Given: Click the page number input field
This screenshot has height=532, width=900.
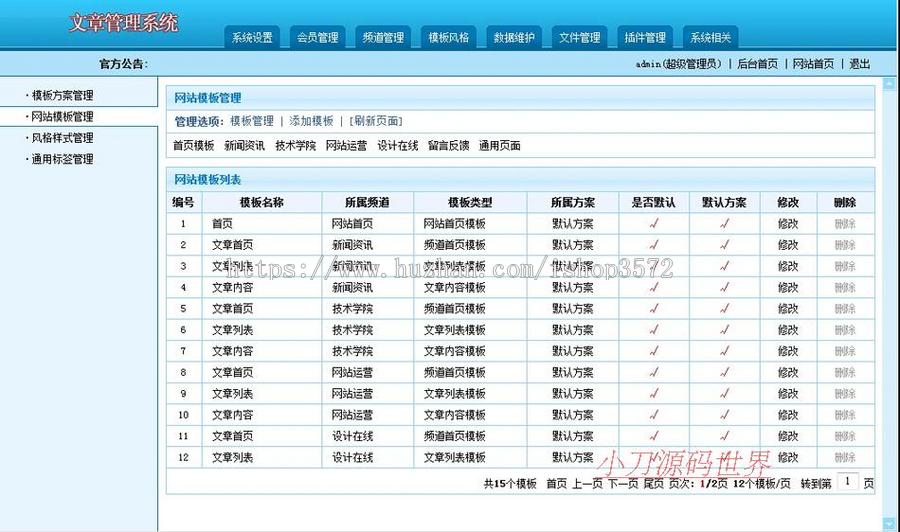Looking at the screenshot, I should click(x=847, y=482).
